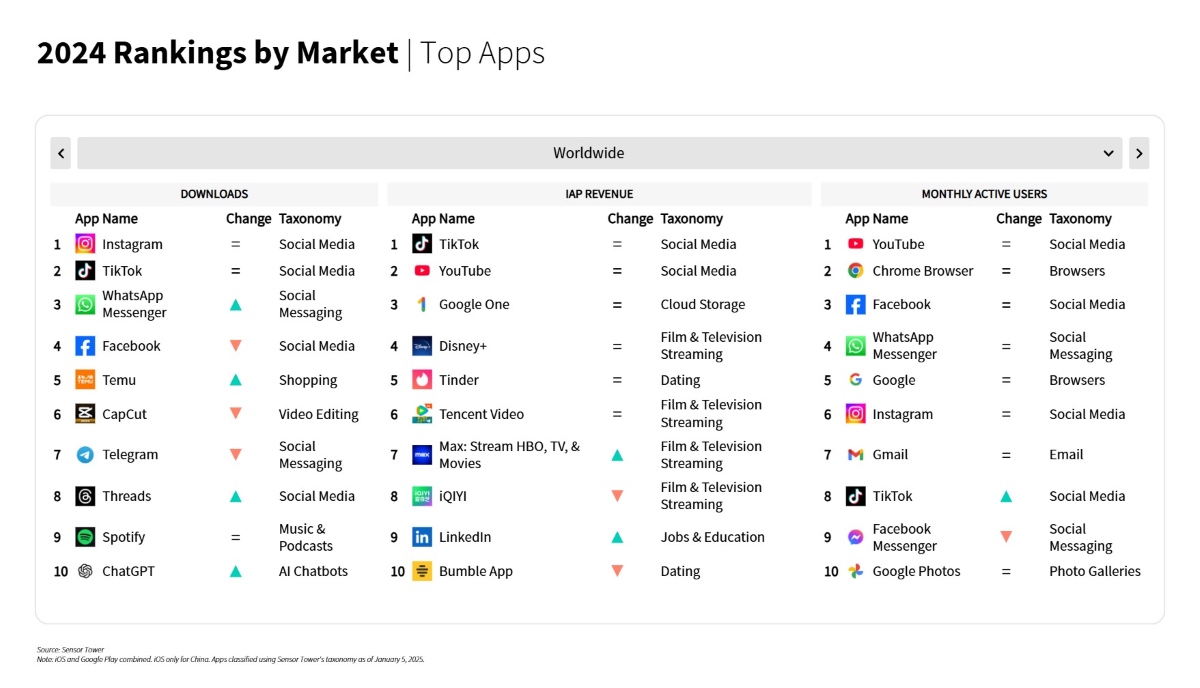Click the Gmail app icon
Viewport: 1200px width, 688px height.
click(x=855, y=454)
